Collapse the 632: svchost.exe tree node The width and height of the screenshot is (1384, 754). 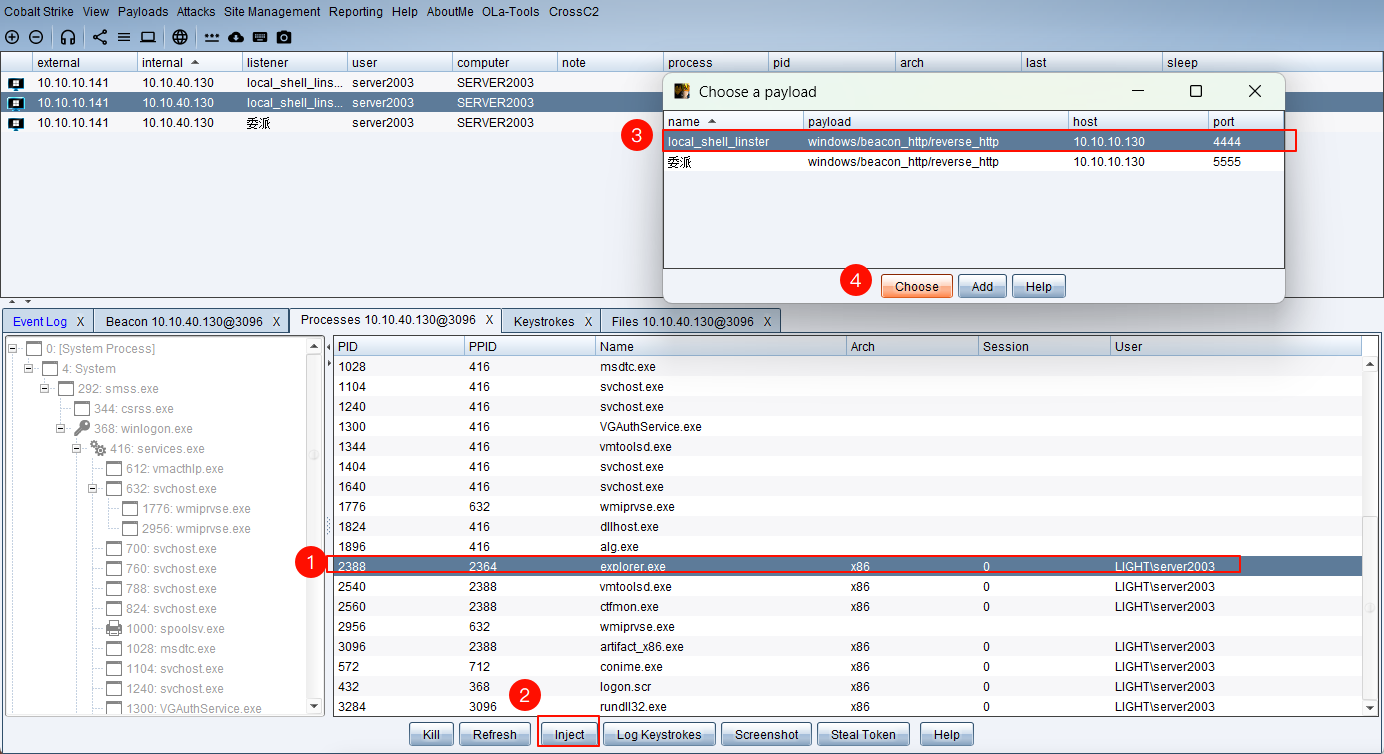[x=93, y=489]
